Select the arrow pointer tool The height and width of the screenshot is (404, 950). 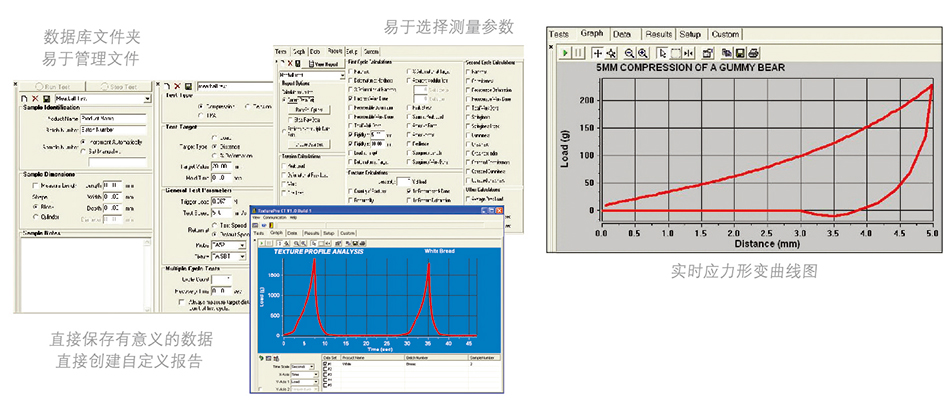click(662, 53)
